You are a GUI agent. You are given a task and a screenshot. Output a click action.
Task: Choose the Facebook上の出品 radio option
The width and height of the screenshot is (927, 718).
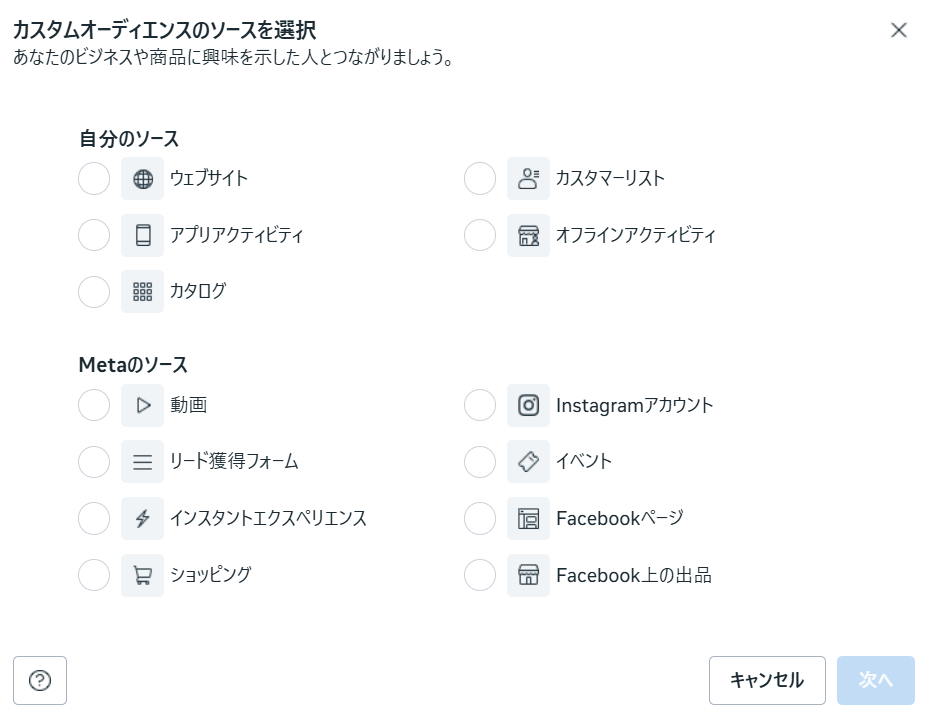click(x=480, y=575)
